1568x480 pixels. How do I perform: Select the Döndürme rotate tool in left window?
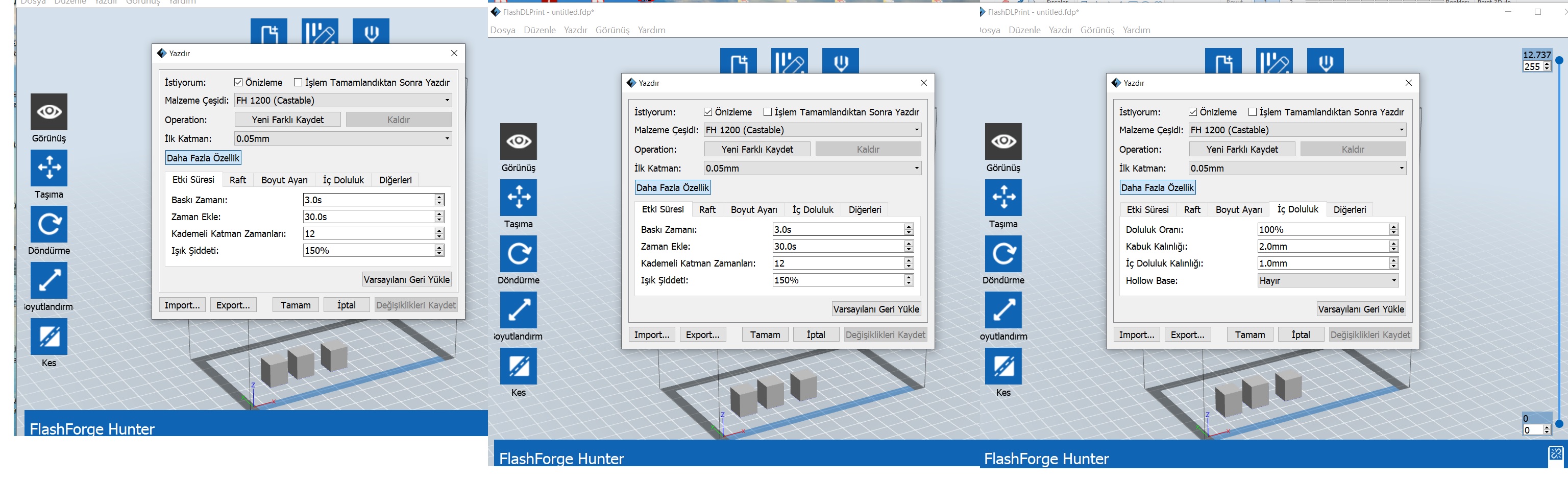(x=48, y=224)
